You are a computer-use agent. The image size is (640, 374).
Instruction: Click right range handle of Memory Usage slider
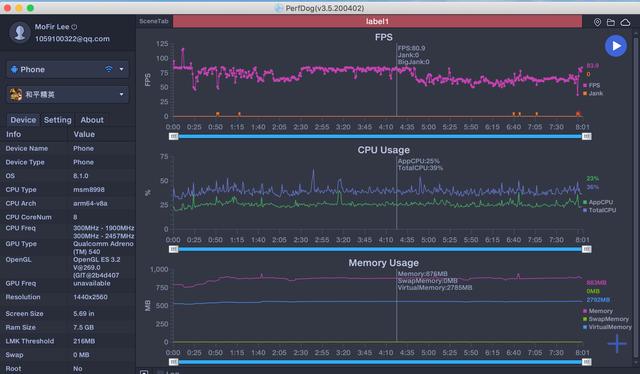tap(587, 362)
